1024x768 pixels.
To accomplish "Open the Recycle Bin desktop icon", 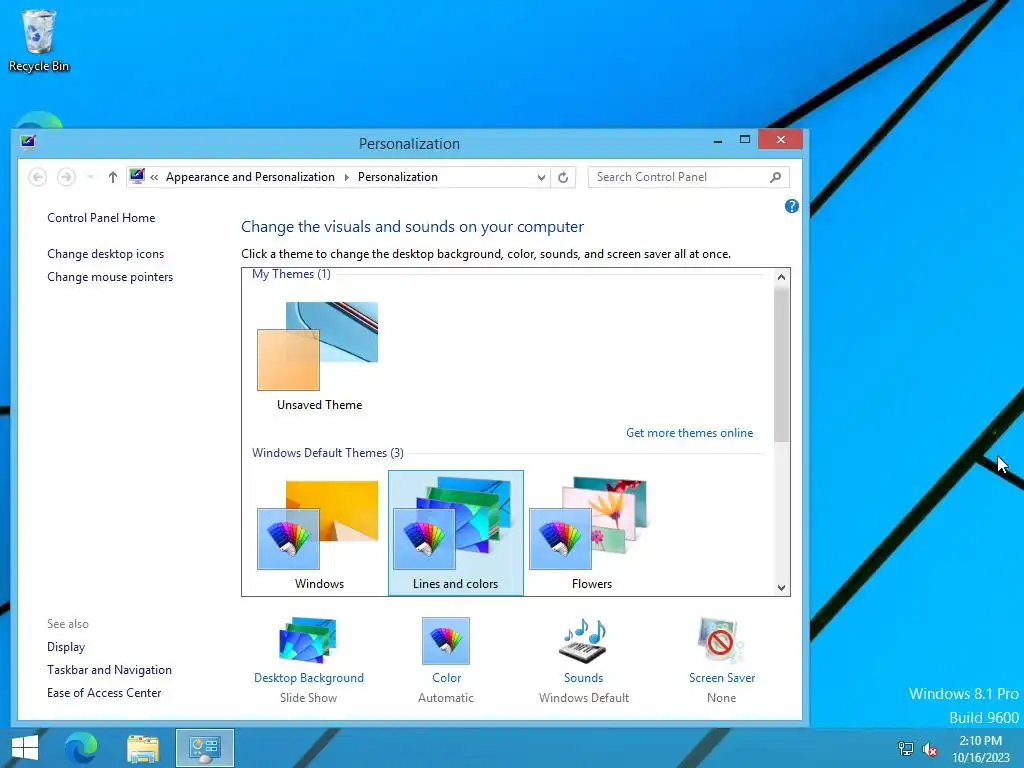I will click(x=39, y=40).
